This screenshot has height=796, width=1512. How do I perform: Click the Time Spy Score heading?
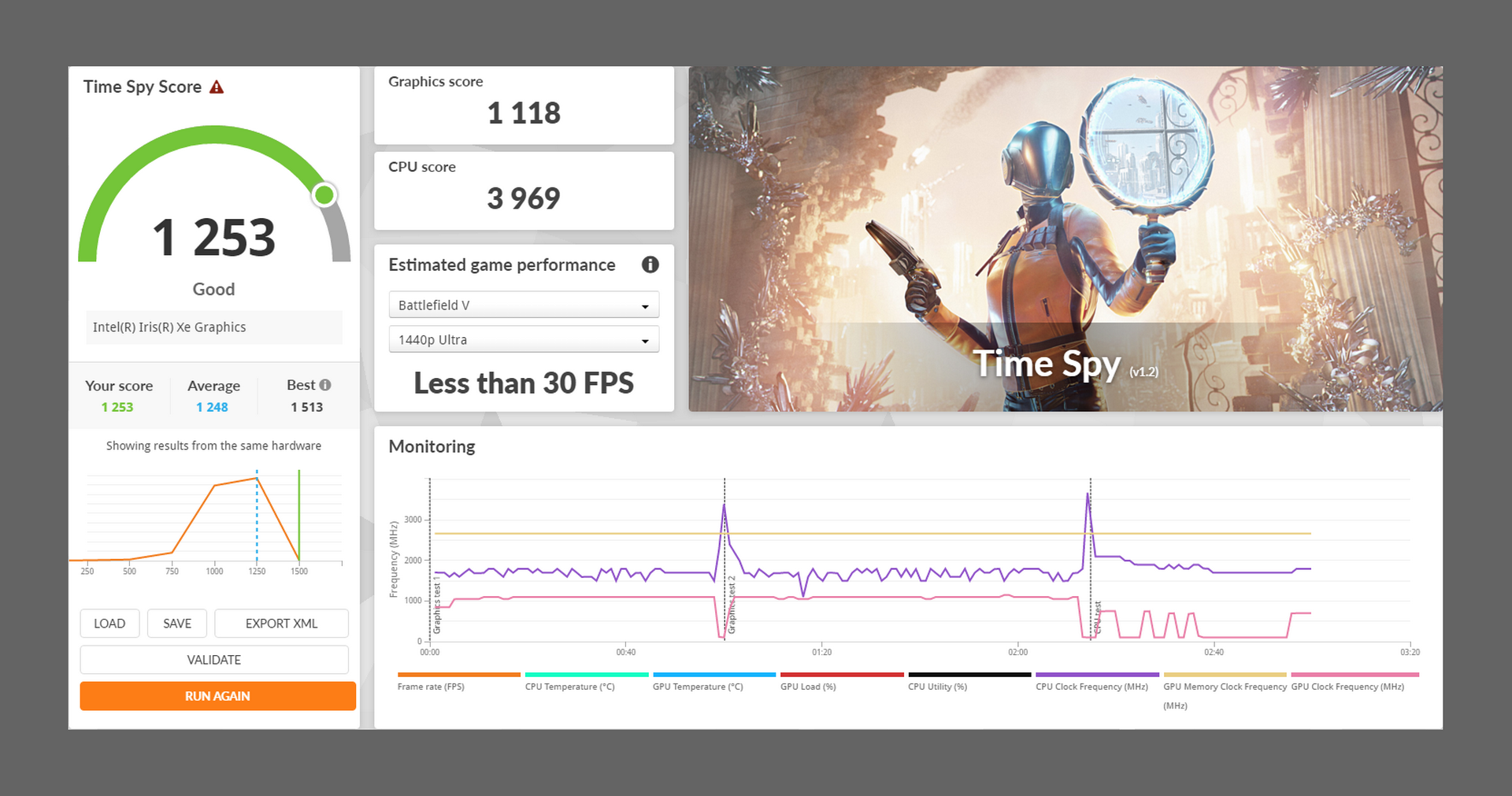click(143, 87)
